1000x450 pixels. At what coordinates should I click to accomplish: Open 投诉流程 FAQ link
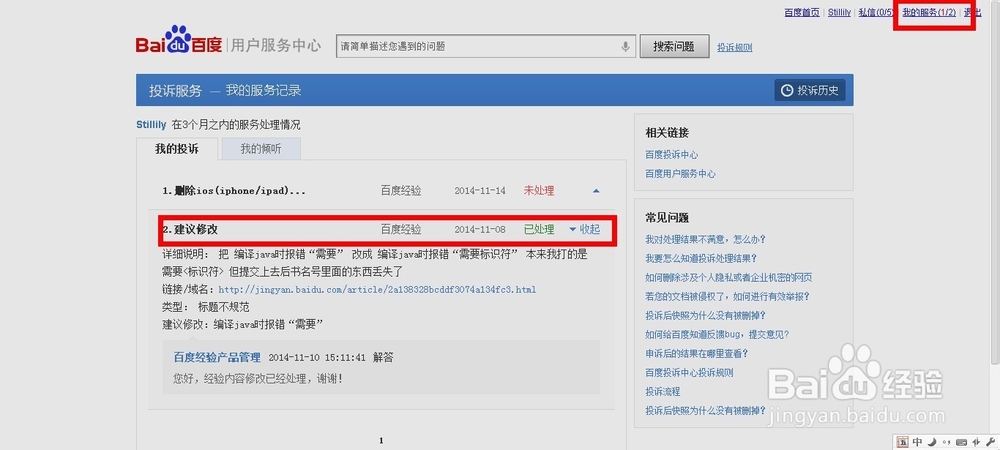tap(663, 391)
